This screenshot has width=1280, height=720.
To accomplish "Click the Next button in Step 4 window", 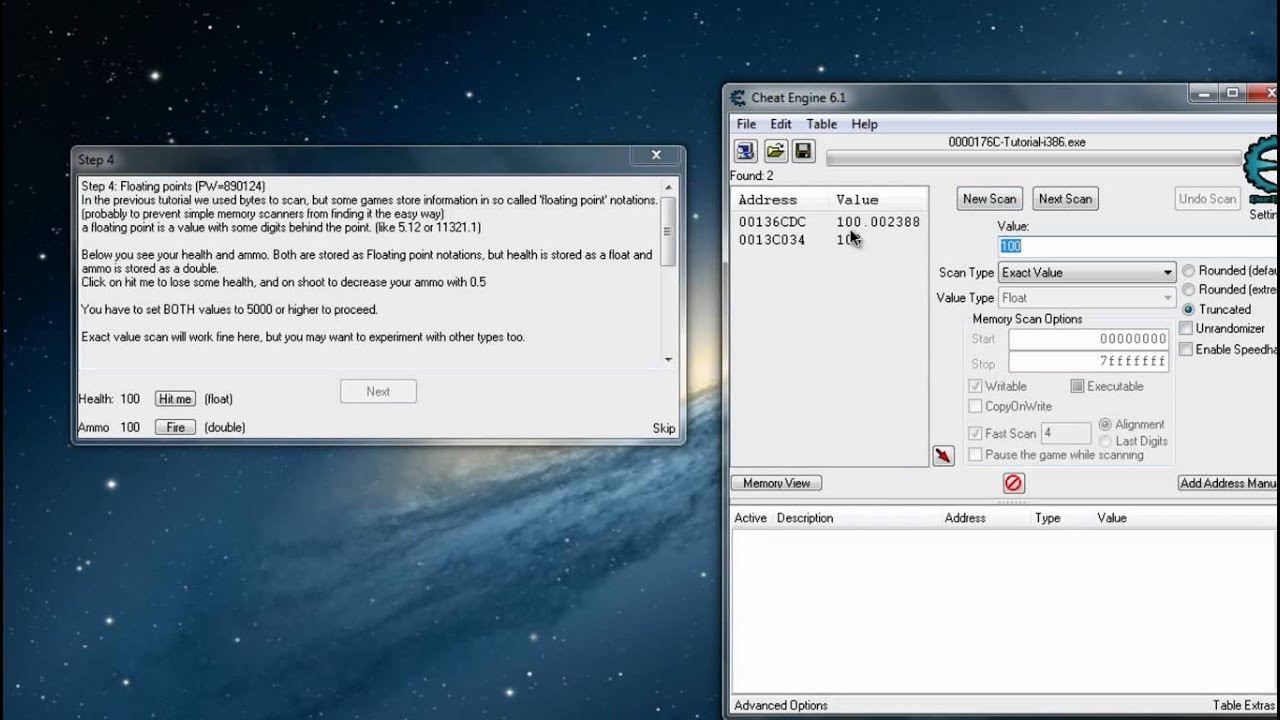I will pos(378,391).
